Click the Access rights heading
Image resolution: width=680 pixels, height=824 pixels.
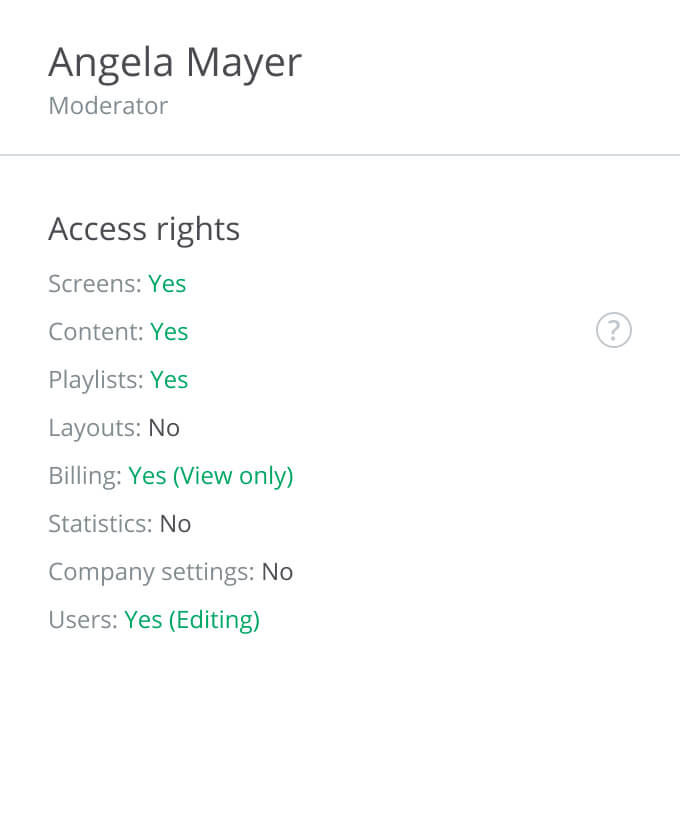pyautogui.click(x=144, y=229)
